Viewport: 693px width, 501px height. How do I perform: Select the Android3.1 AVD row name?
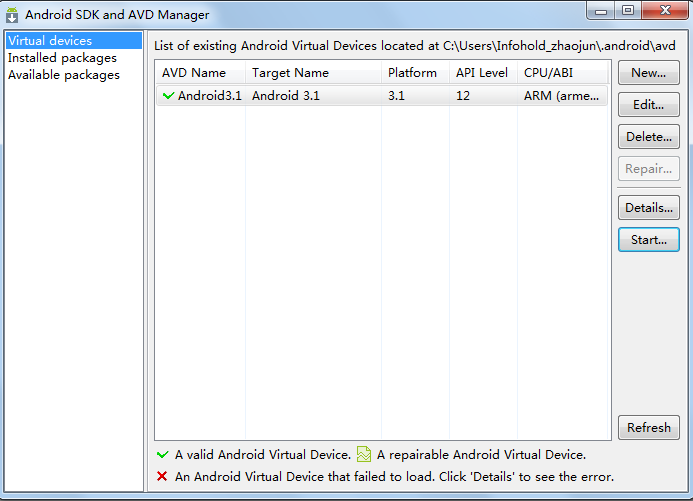[209, 96]
